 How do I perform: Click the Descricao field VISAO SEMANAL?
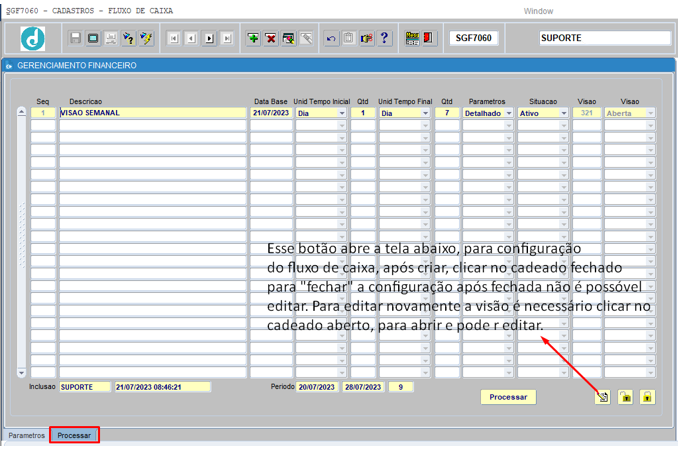[153, 113]
